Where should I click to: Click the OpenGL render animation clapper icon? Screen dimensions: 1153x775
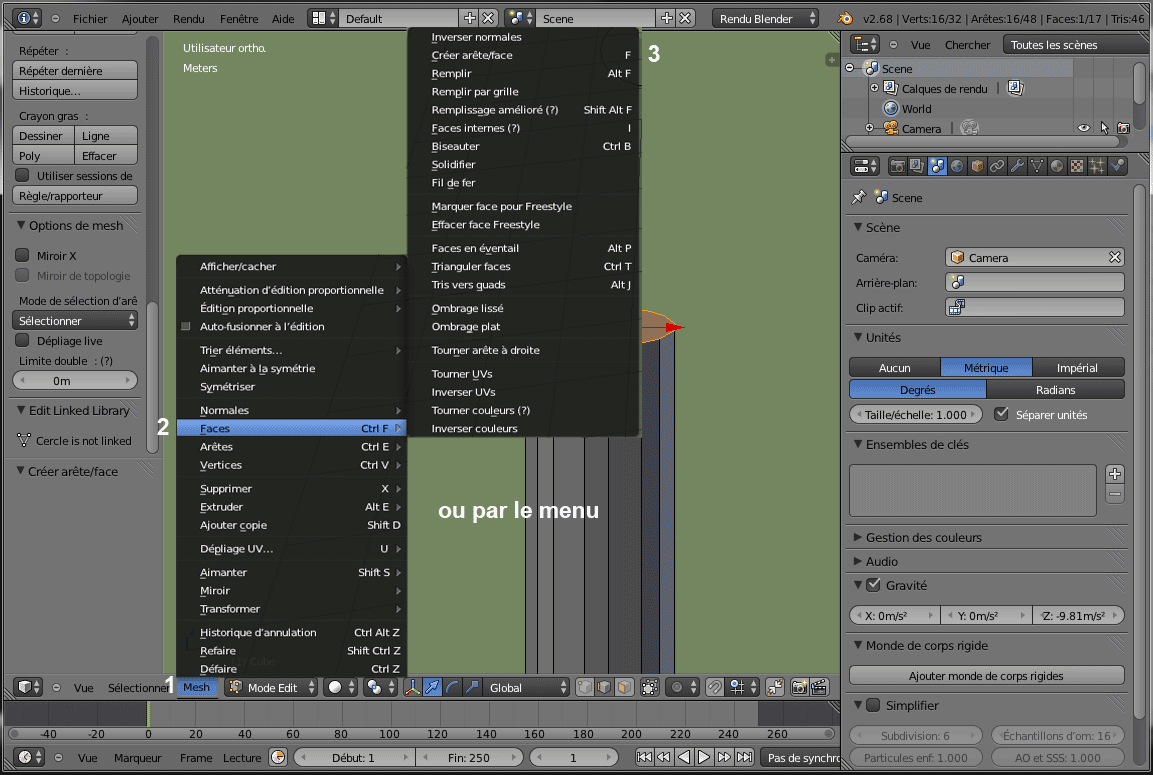819,688
